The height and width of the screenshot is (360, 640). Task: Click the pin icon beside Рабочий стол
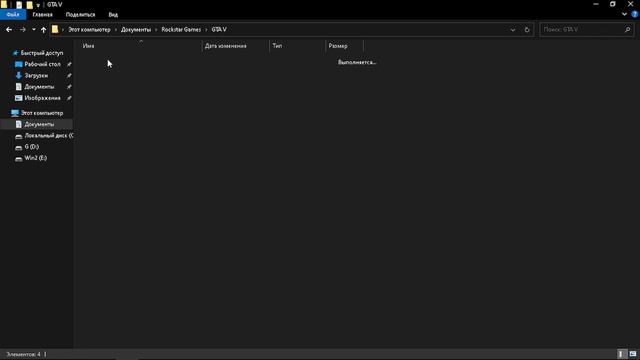pos(69,64)
